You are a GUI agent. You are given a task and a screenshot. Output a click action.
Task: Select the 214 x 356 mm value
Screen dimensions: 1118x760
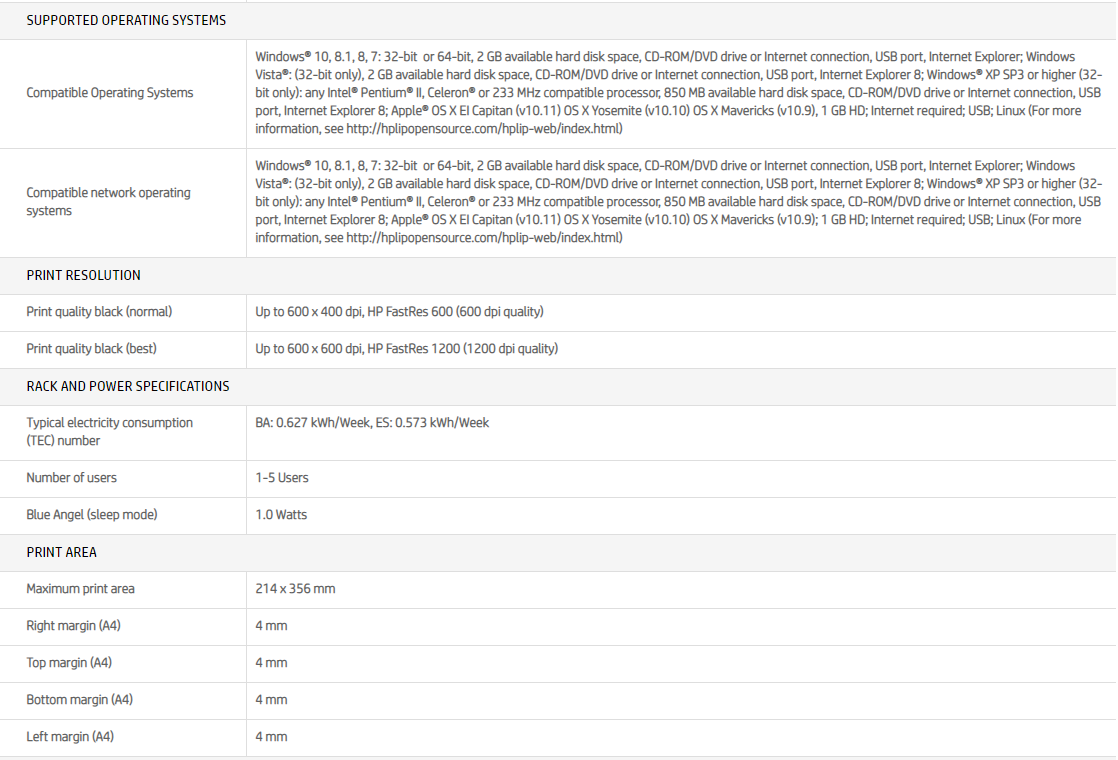295,589
